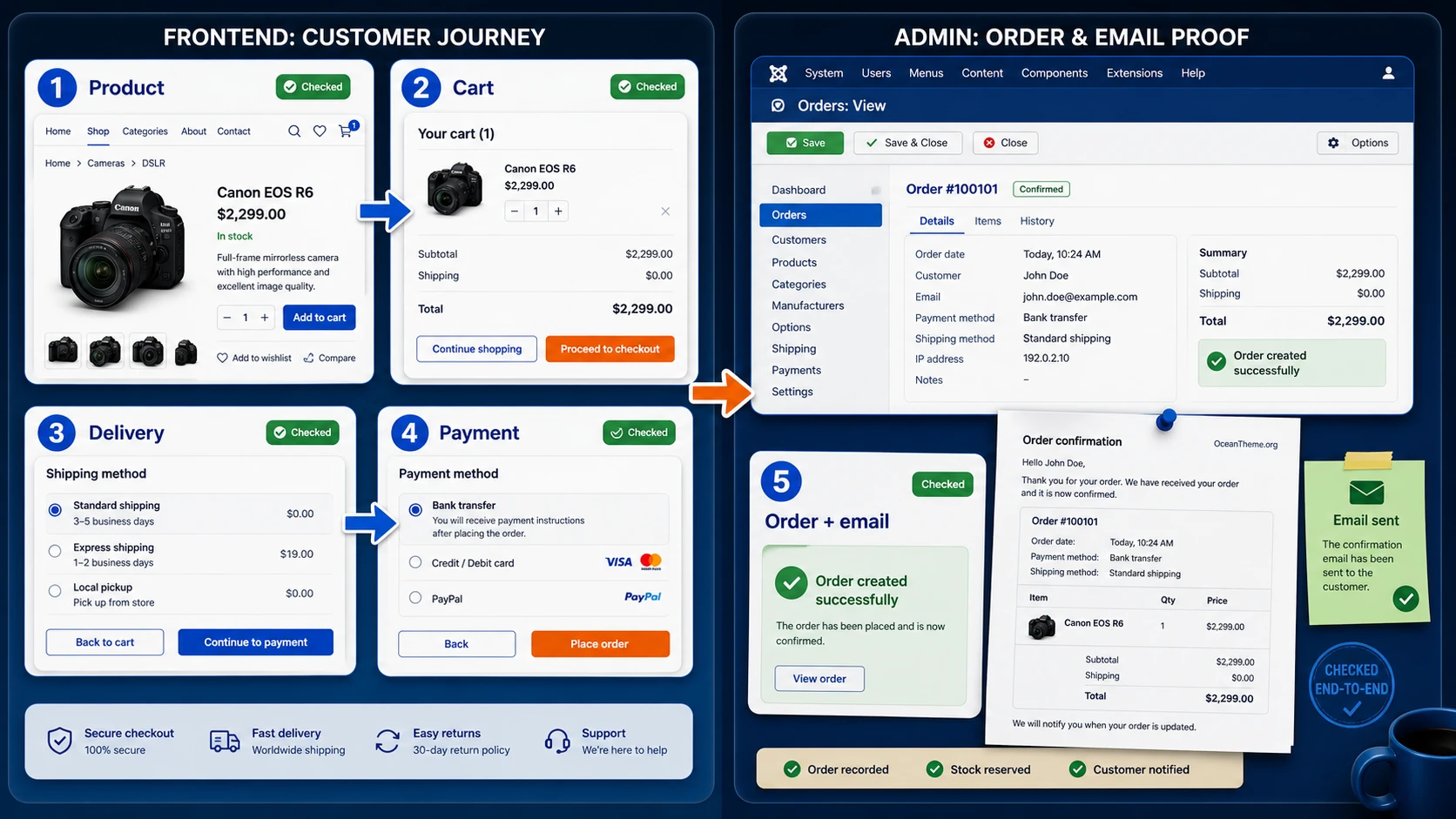Screen dimensions: 1456x819
Task: Open Dashboard in admin sidebar
Action: tap(799, 190)
